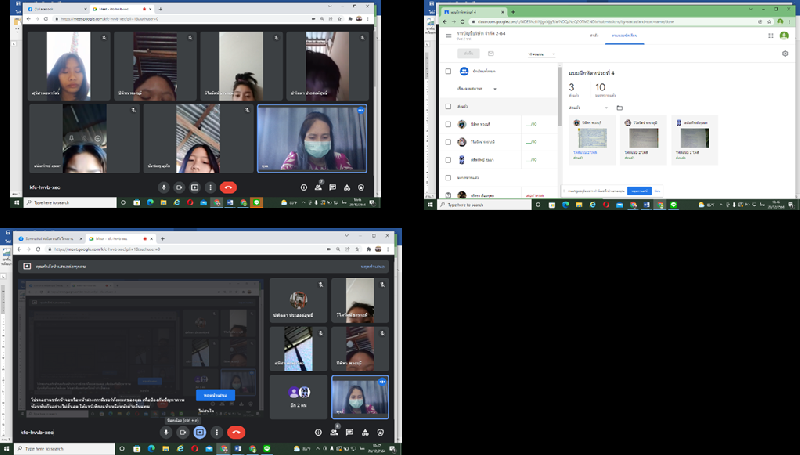Turn off camera in the grid-view Meet call
This screenshot has width=800, height=455.
point(180,187)
